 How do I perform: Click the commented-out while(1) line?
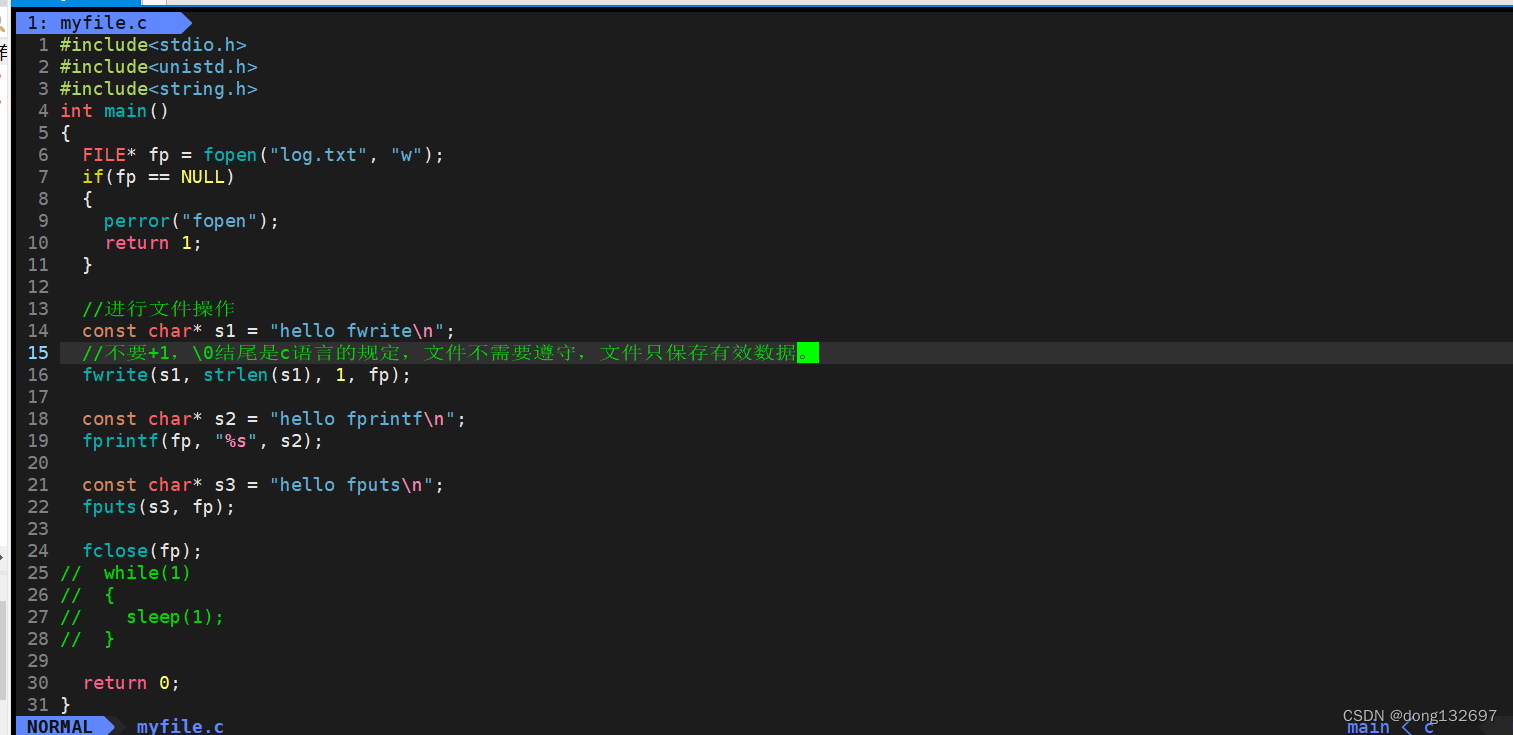pos(126,573)
